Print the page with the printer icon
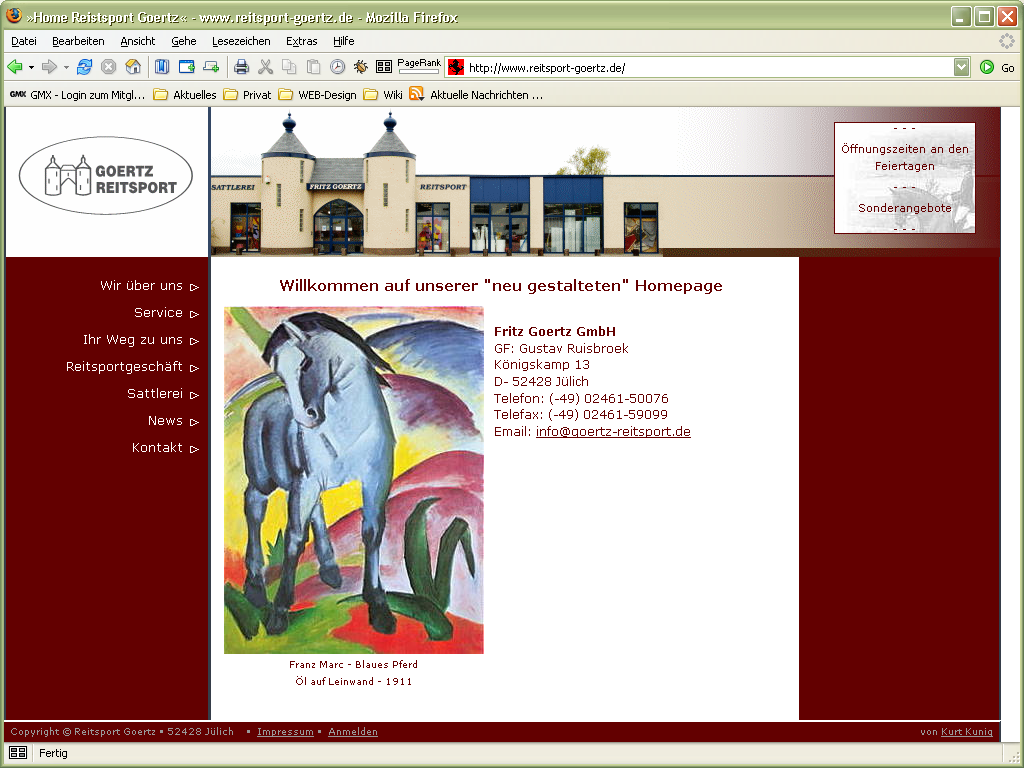This screenshot has width=1024, height=768. tap(242, 67)
